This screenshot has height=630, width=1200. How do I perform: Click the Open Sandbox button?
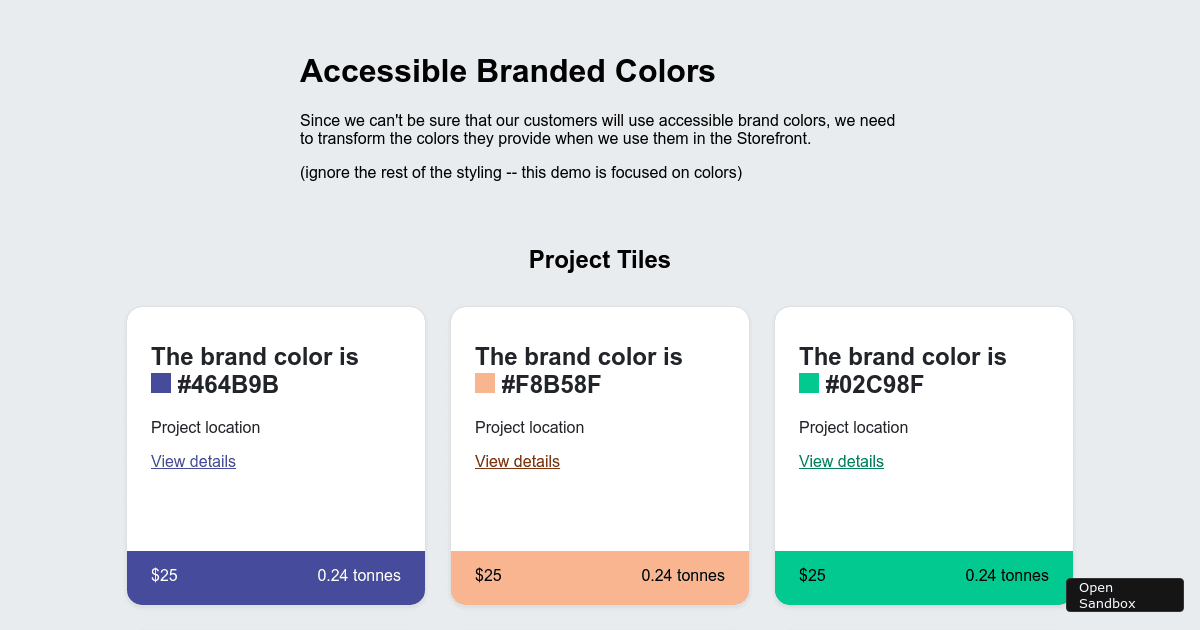tap(1124, 594)
